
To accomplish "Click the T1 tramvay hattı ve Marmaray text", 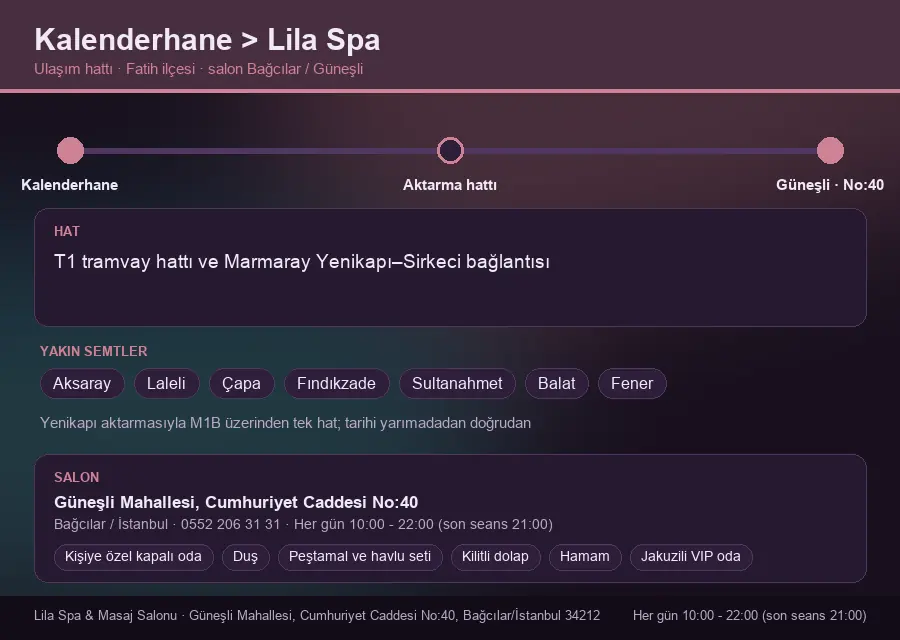I will click(x=302, y=262).
